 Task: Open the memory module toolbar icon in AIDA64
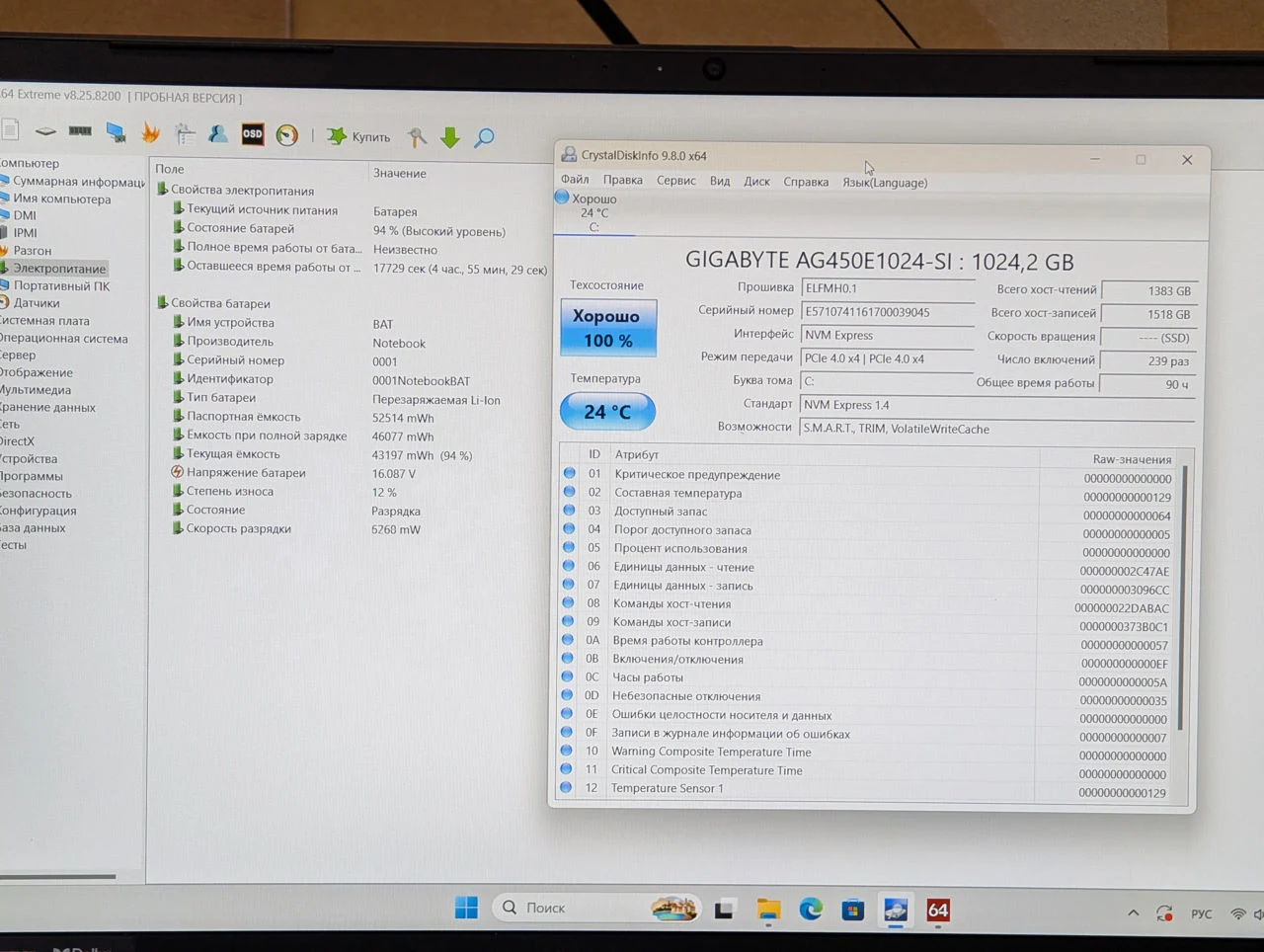80,130
